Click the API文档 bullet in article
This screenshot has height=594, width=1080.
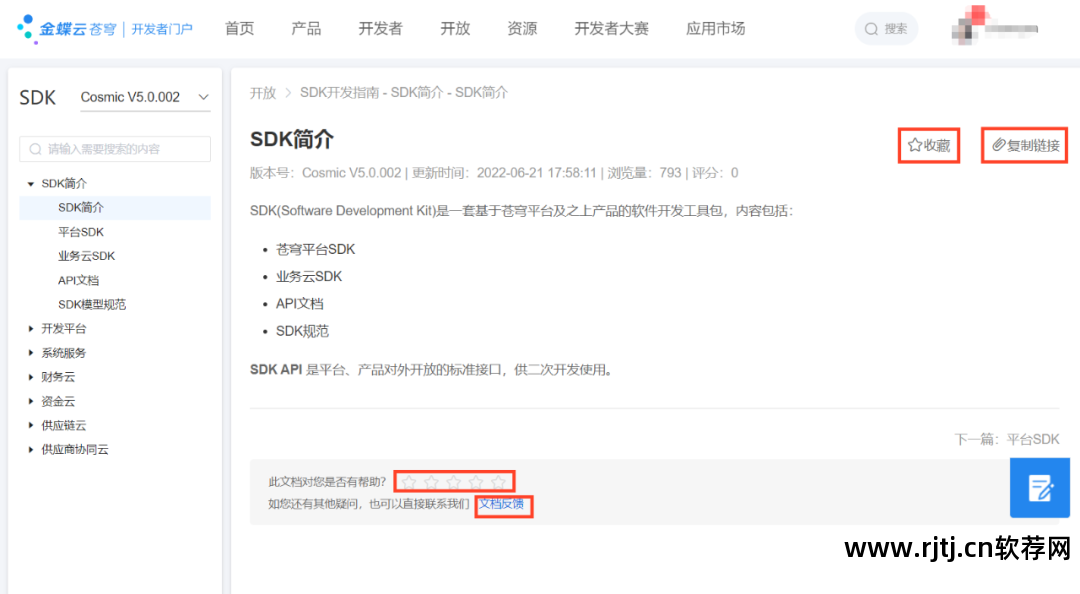300,304
